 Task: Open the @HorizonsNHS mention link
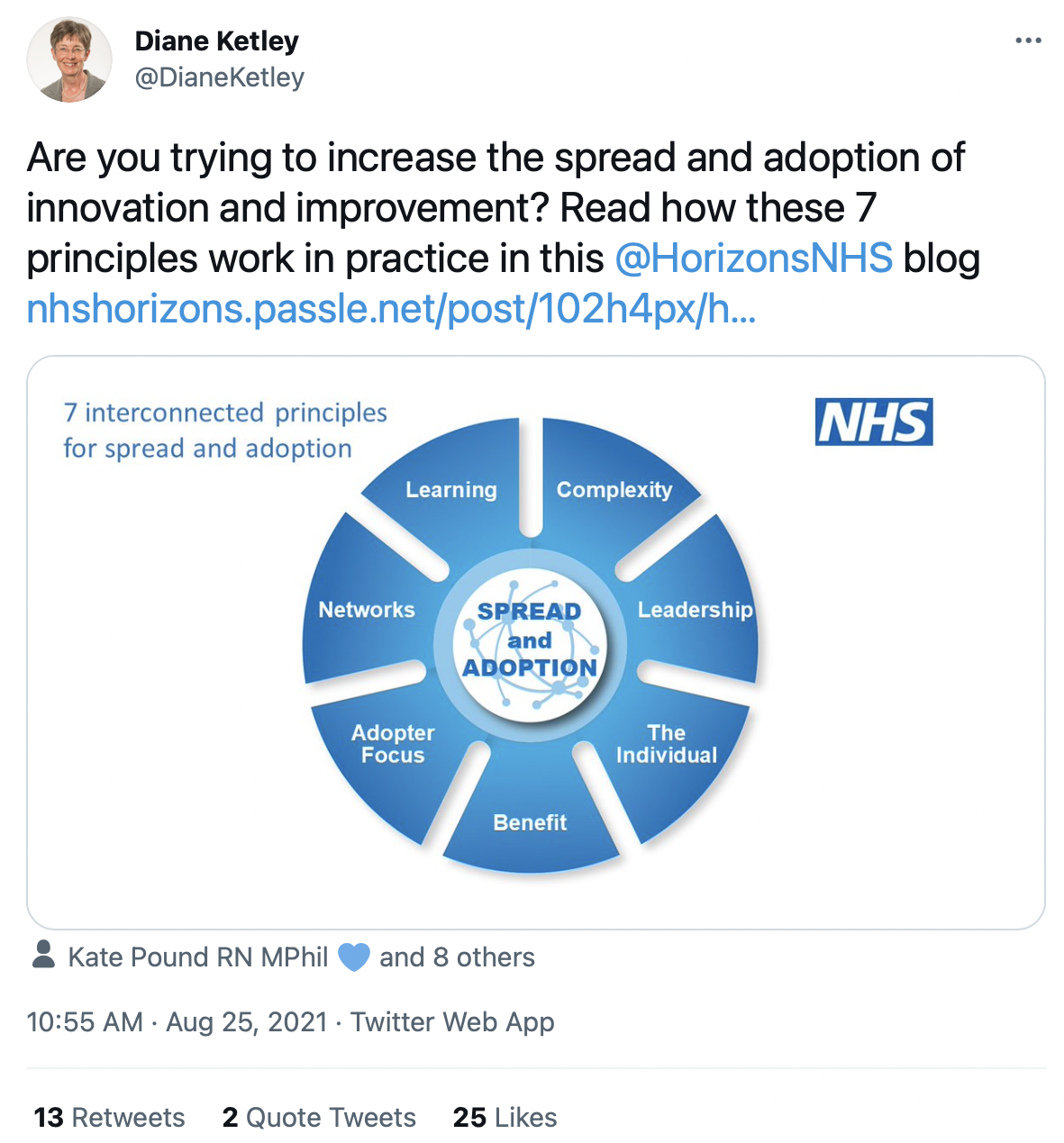click(x=754, y=259)
